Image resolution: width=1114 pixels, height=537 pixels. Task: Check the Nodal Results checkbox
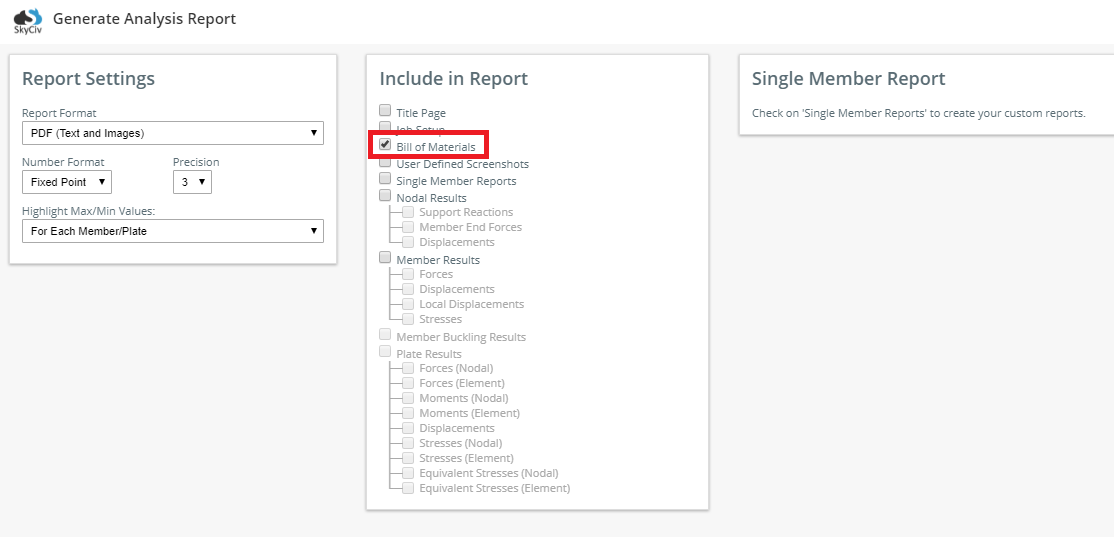(x=385, y=195)
